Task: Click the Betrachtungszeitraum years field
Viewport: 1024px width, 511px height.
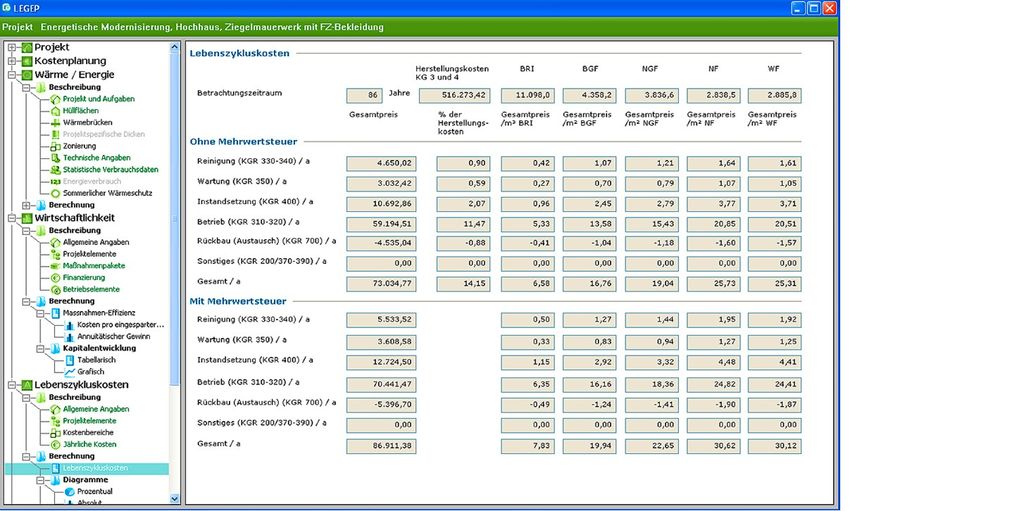Action: (364, 96)
